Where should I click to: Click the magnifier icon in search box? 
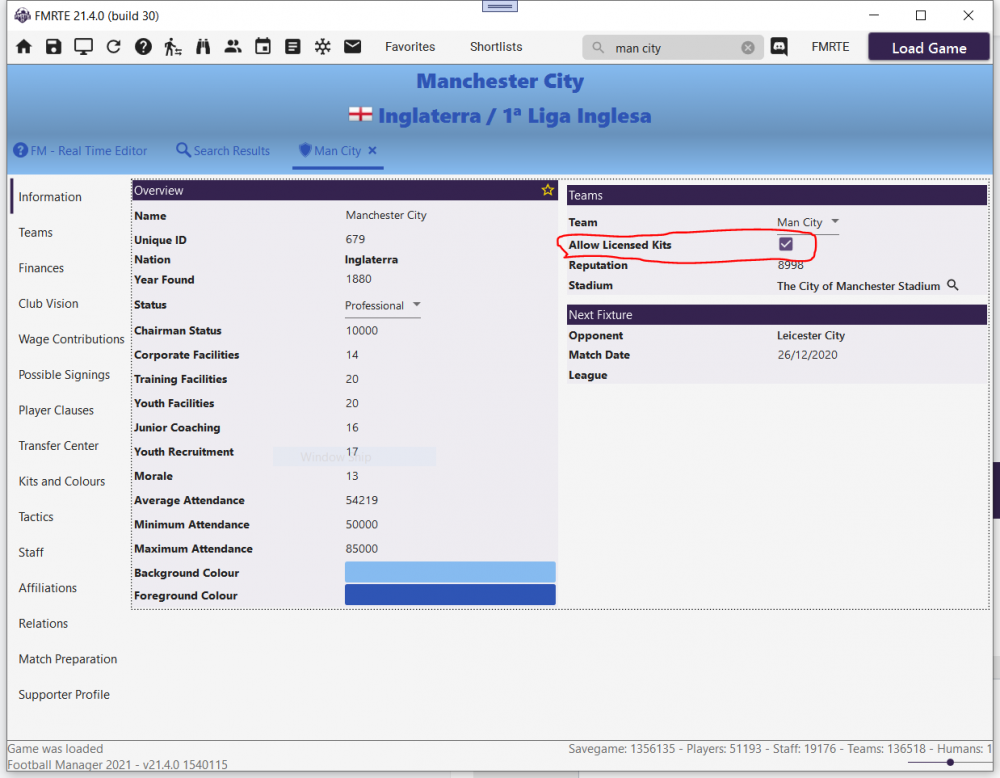(598, 48)
